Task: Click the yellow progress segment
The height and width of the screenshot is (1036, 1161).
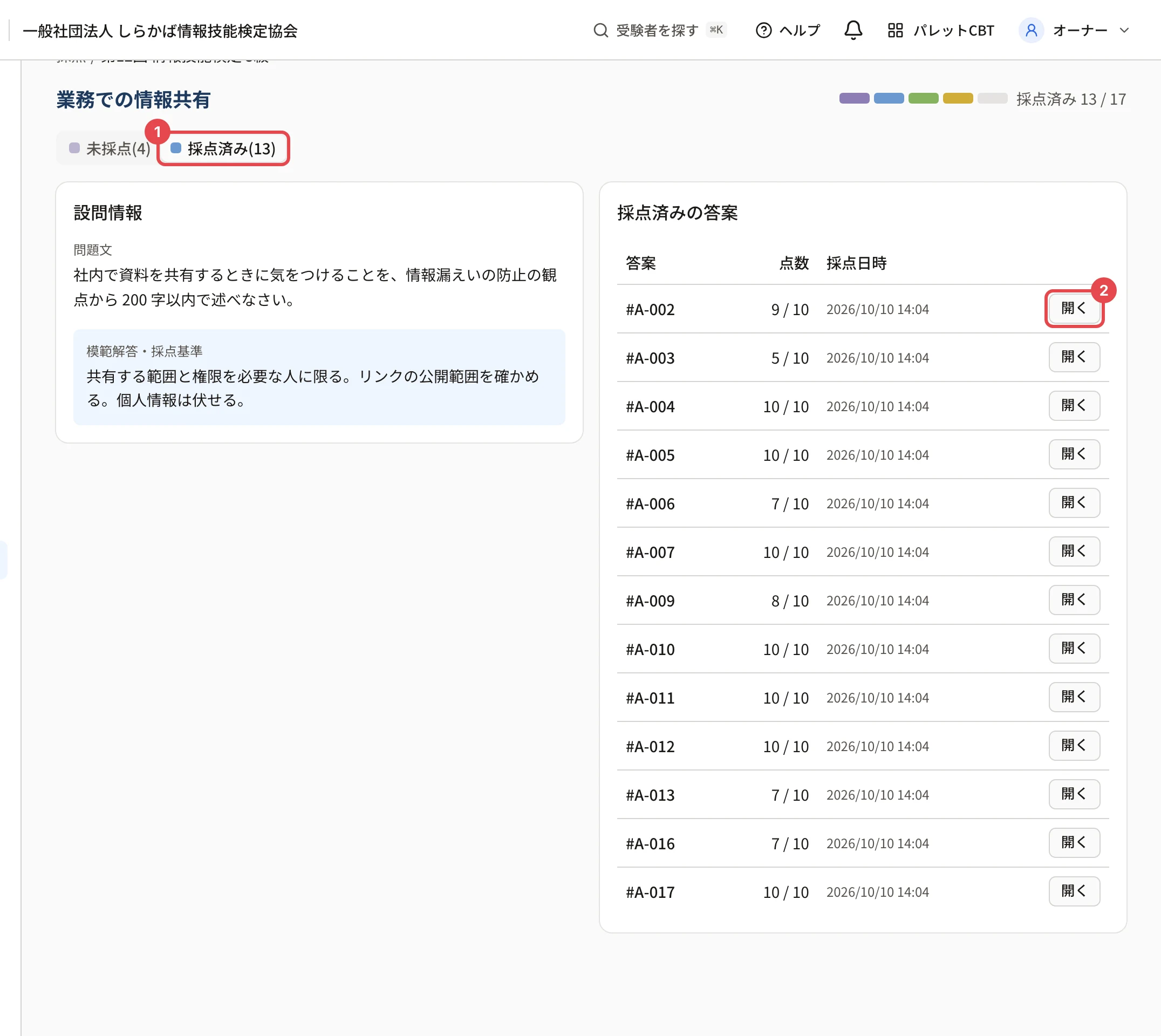Action: click(x=958, y=99)
